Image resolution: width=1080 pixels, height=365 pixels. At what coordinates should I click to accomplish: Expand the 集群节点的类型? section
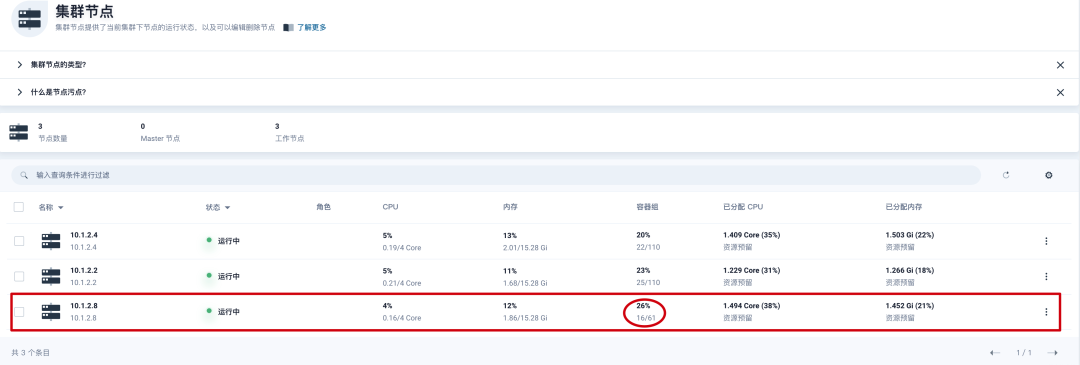[x=20, y=65]
